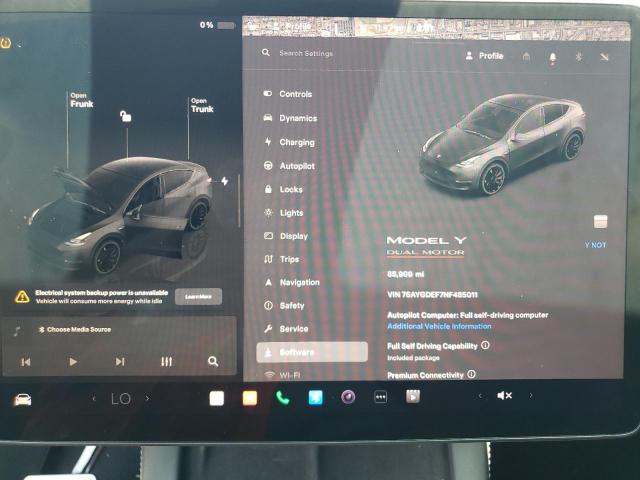
Task: Tap the yellow alert triangle icon
Action: pyautogui.click(x=22, y=297)
